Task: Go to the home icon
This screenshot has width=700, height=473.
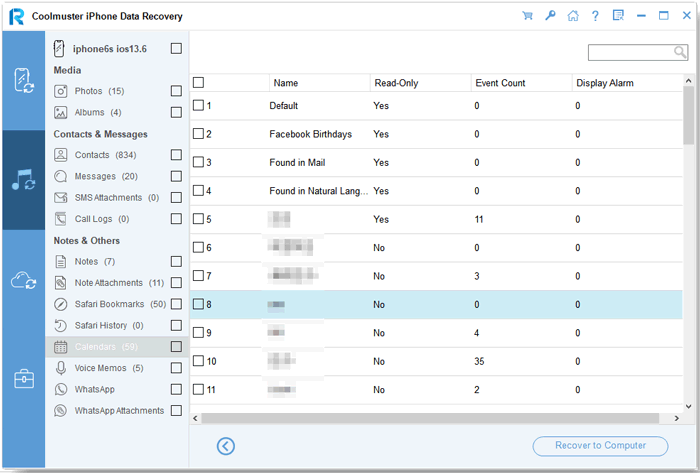Action: click(x=573, y=16)
